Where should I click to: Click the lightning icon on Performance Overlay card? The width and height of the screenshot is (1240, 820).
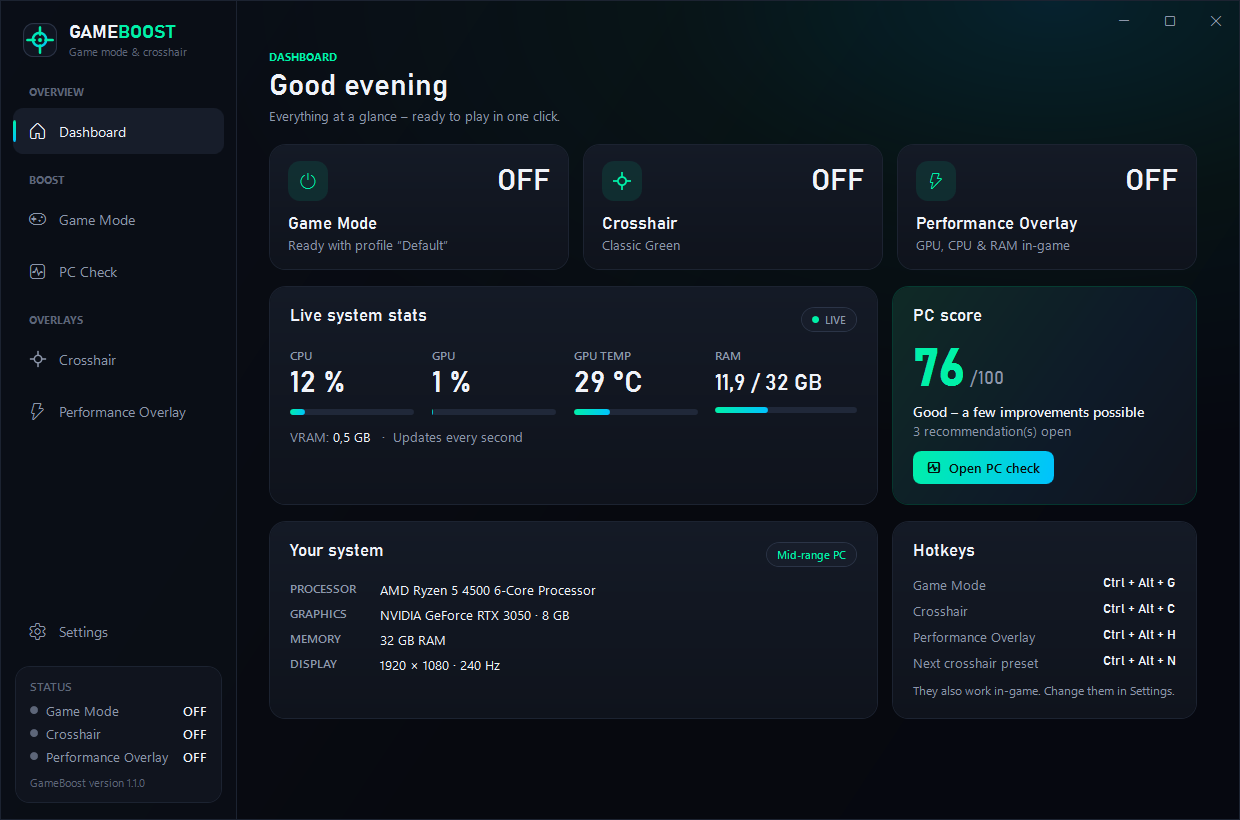pyautogui.click(x=936, y=181)
